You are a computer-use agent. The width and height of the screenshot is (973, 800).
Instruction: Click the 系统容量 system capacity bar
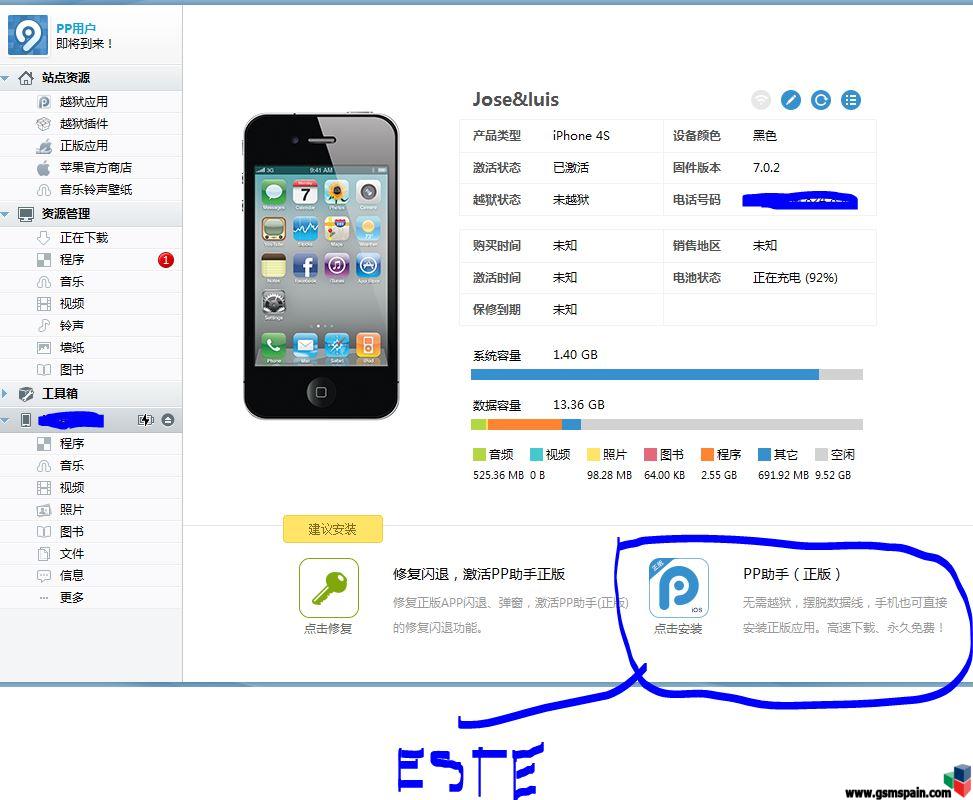666,374
